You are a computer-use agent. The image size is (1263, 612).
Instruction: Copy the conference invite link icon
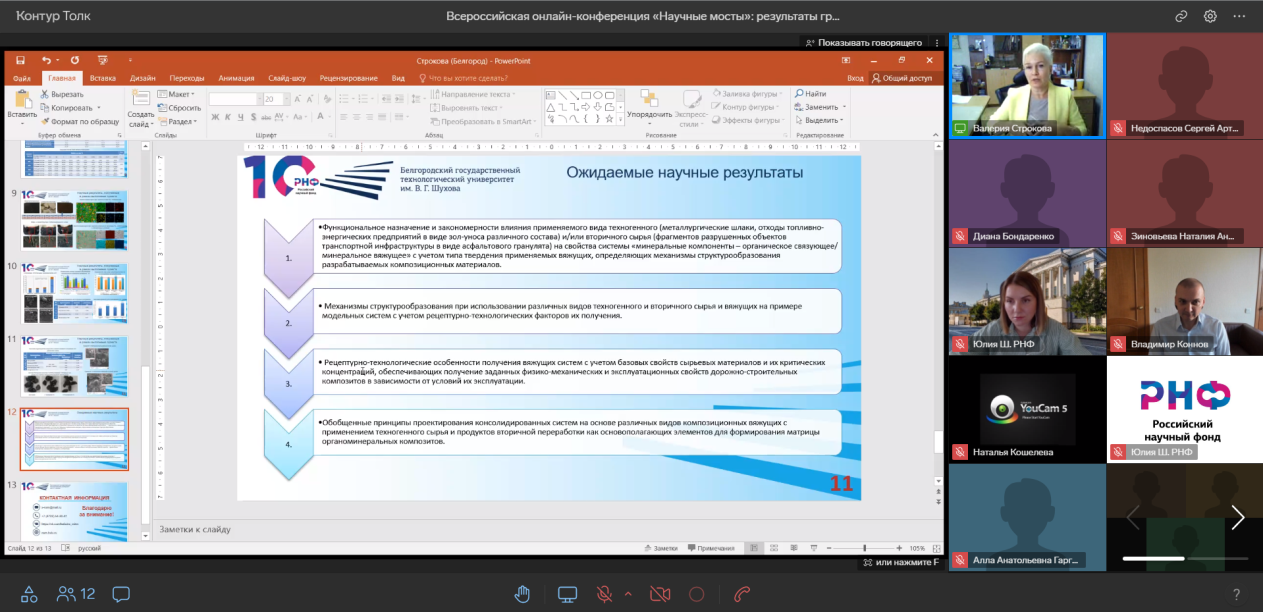click(1181, 16)
